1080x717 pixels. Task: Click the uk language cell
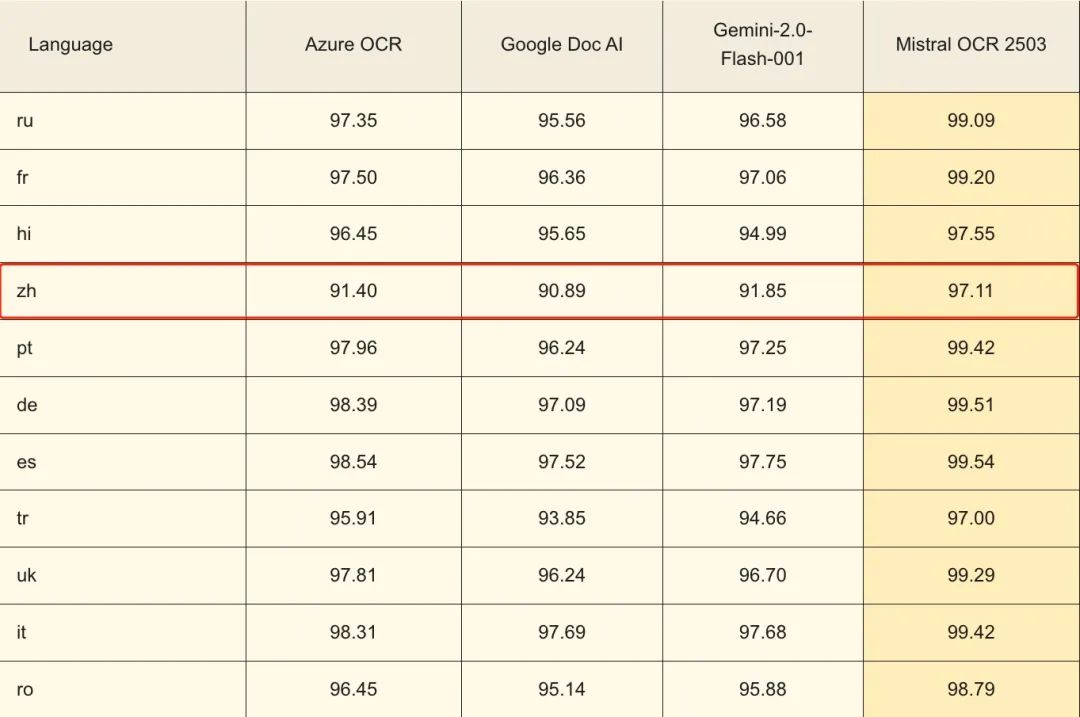point(26,575)
